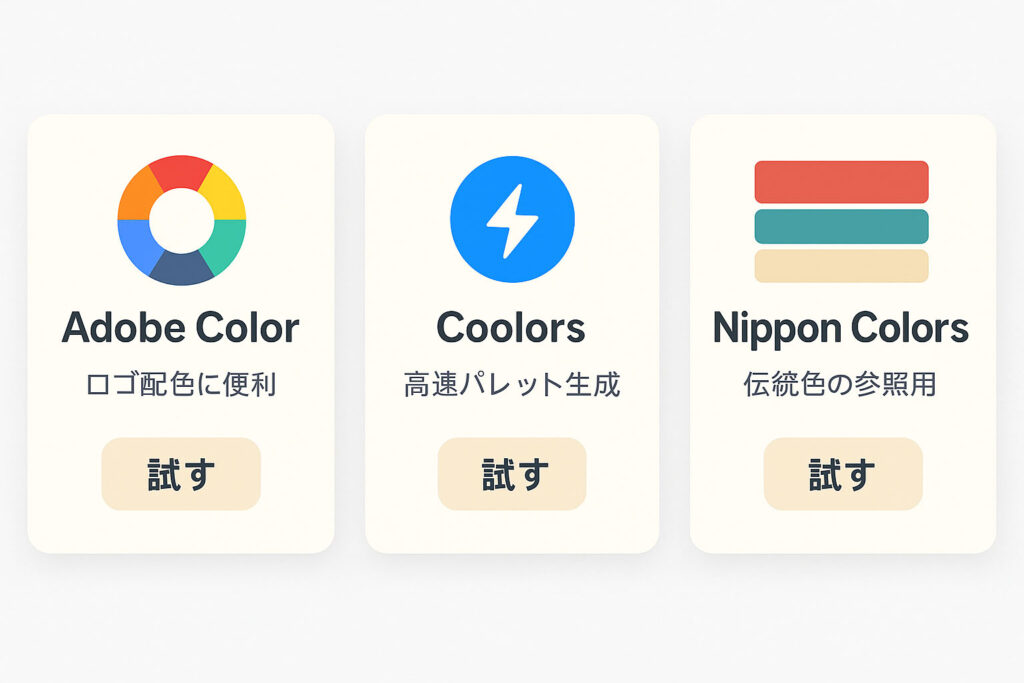Click 試す button under Adobe Color
This screenshot has height=683, width=1024.
(x=181, y=474)
